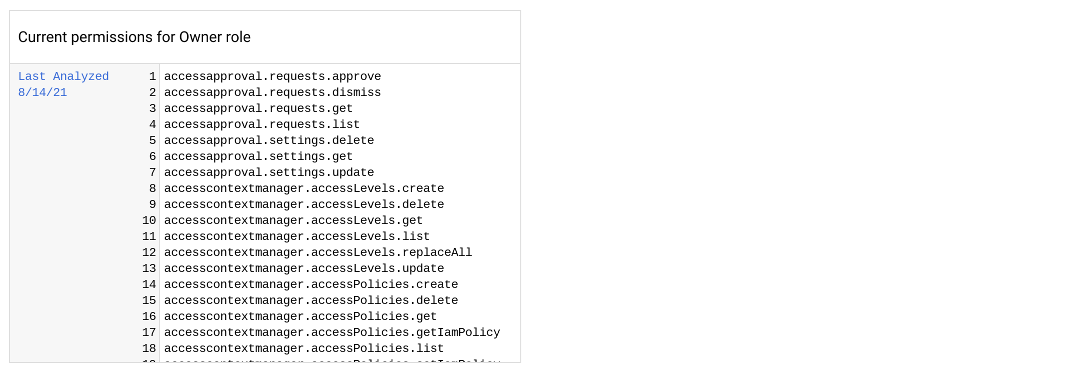Select accesscontextmanager.accessPolicies.list entry
Viewport: 1078px width, 379px height.
click(x=304, y=348)
